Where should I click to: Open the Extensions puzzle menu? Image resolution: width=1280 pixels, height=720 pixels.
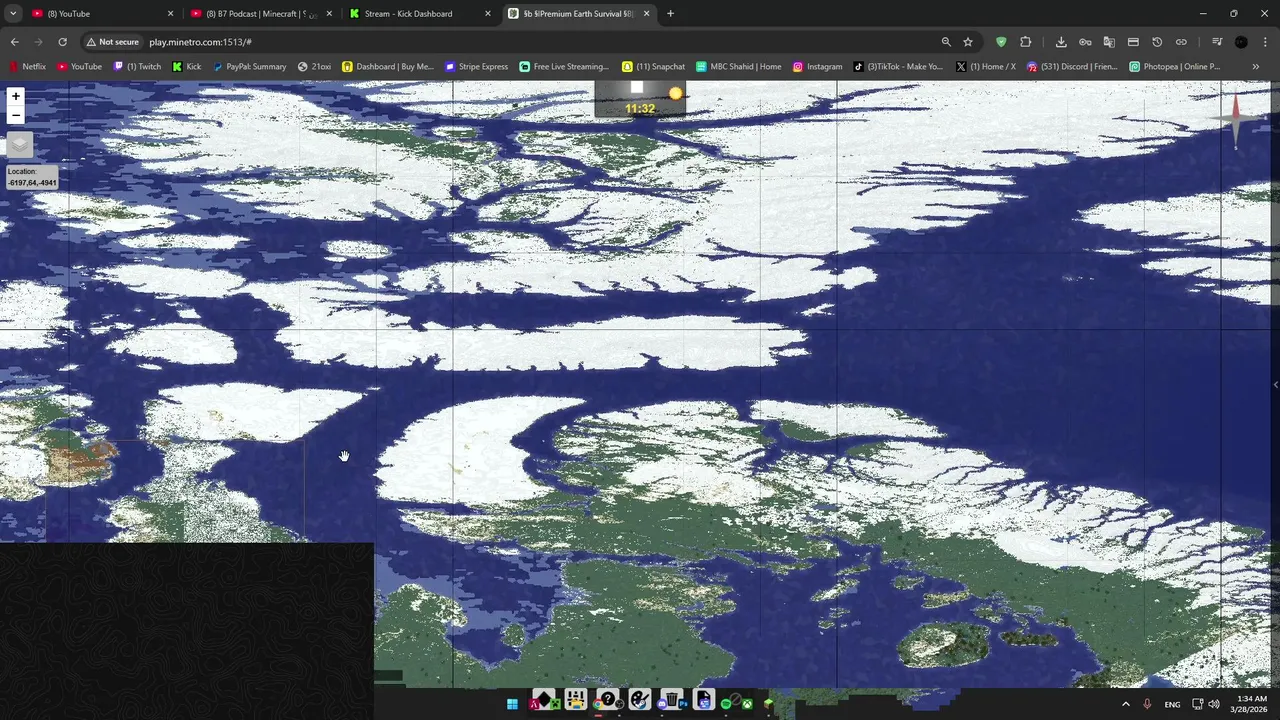coord(1026,42)
